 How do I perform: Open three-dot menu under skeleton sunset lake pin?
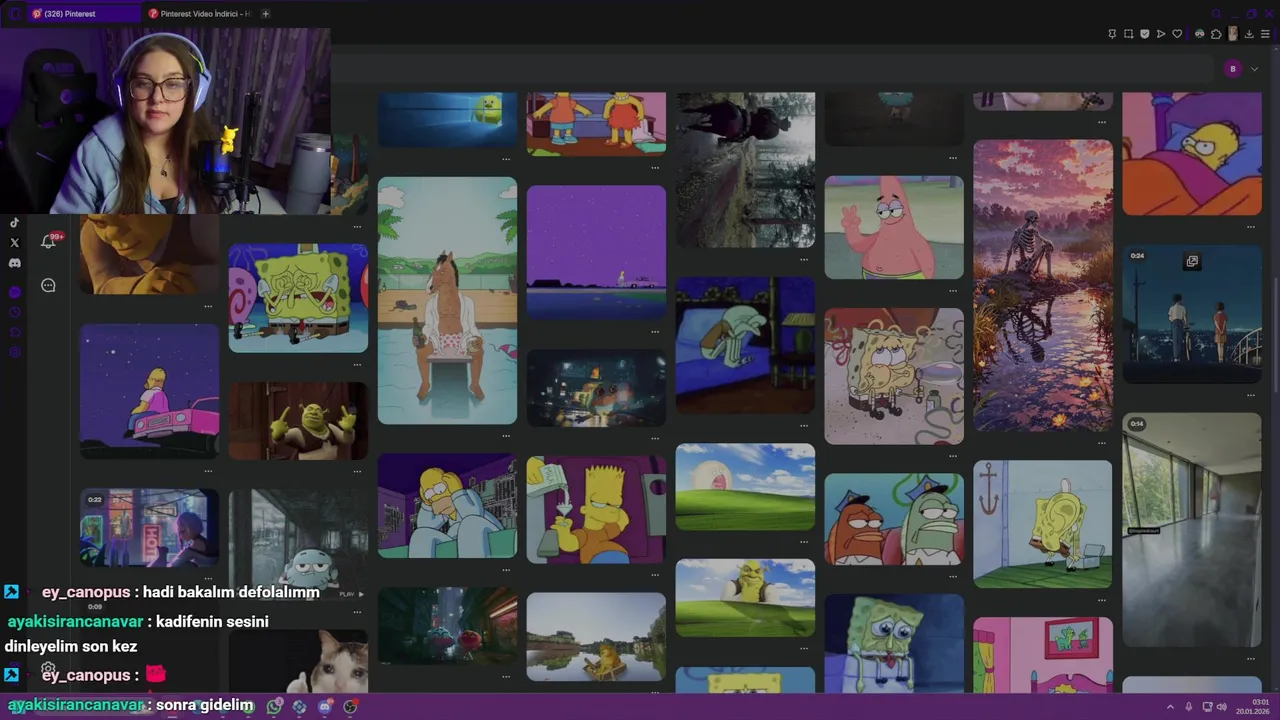click(x=1102, y=442)
